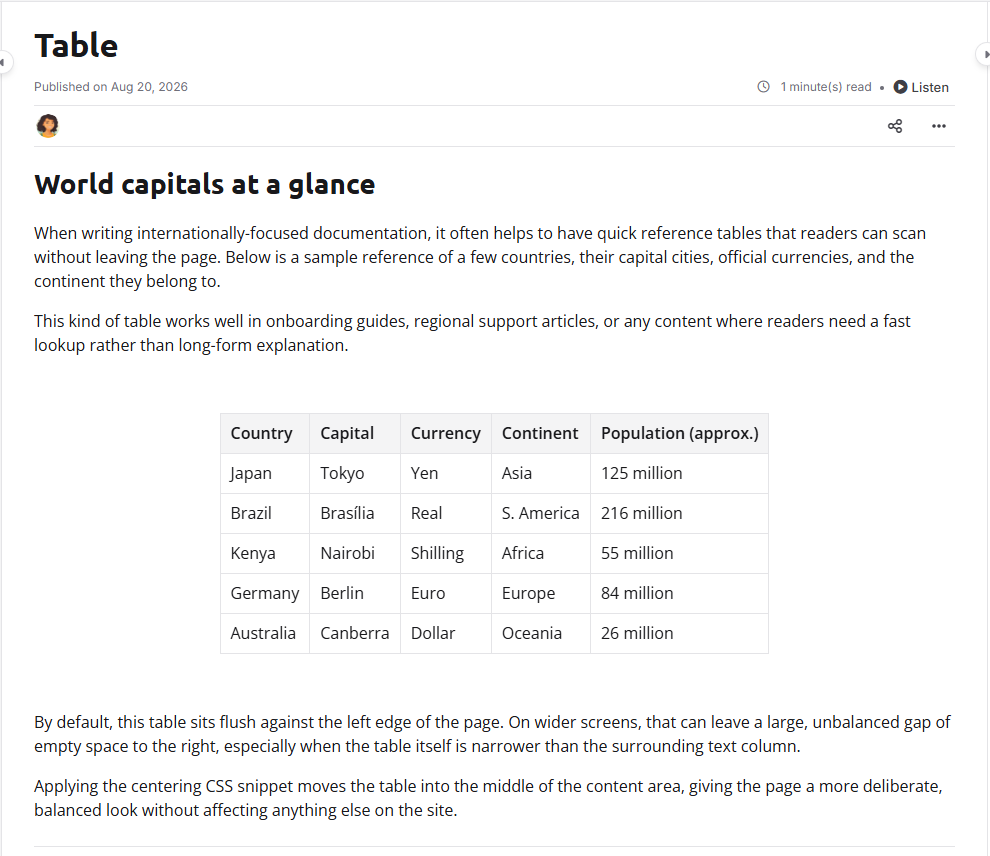
Task: Select the Tokyo table cell
Action: point(355,473)
